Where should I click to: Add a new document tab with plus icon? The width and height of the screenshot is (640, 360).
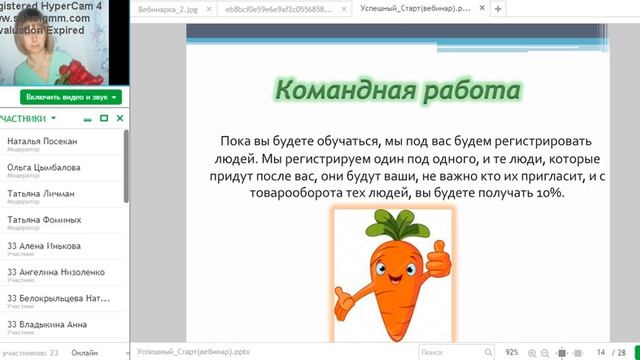point(498,9)
